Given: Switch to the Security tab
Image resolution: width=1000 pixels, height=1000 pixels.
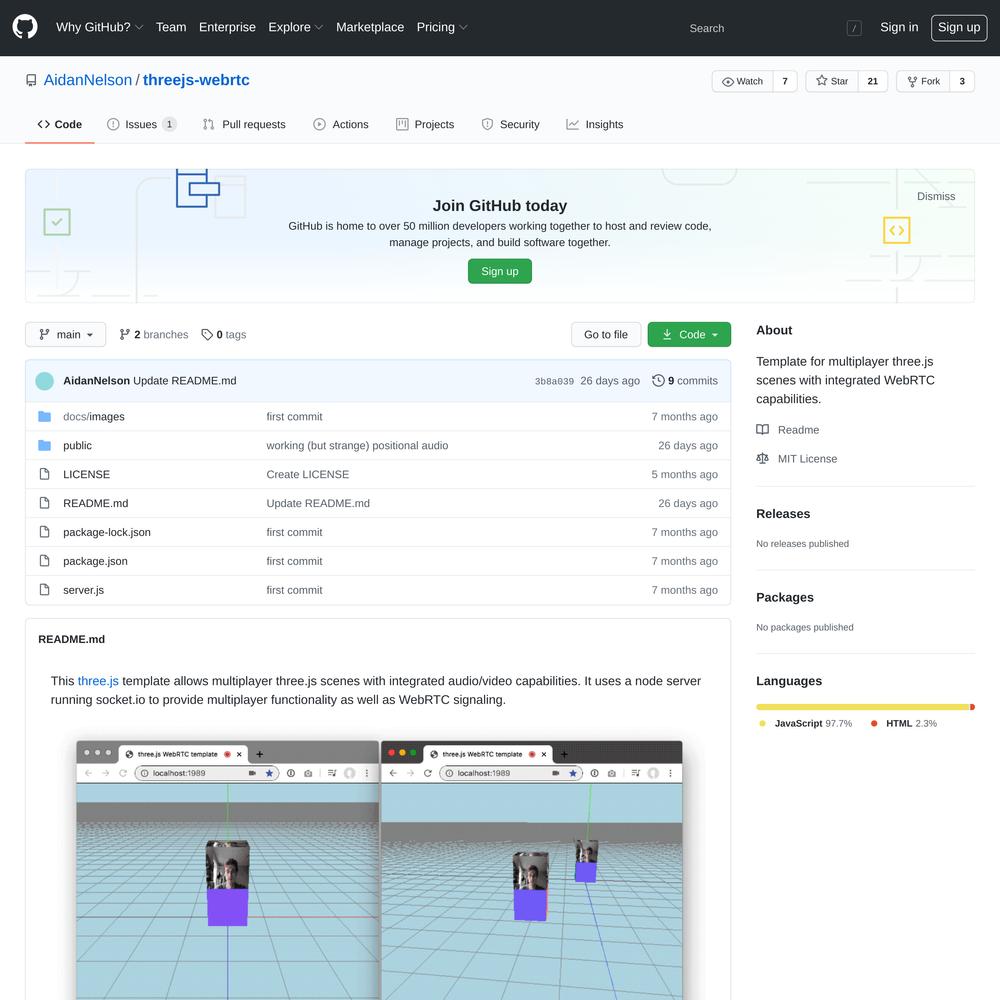Looking at the screenshot, I should 510,124.
